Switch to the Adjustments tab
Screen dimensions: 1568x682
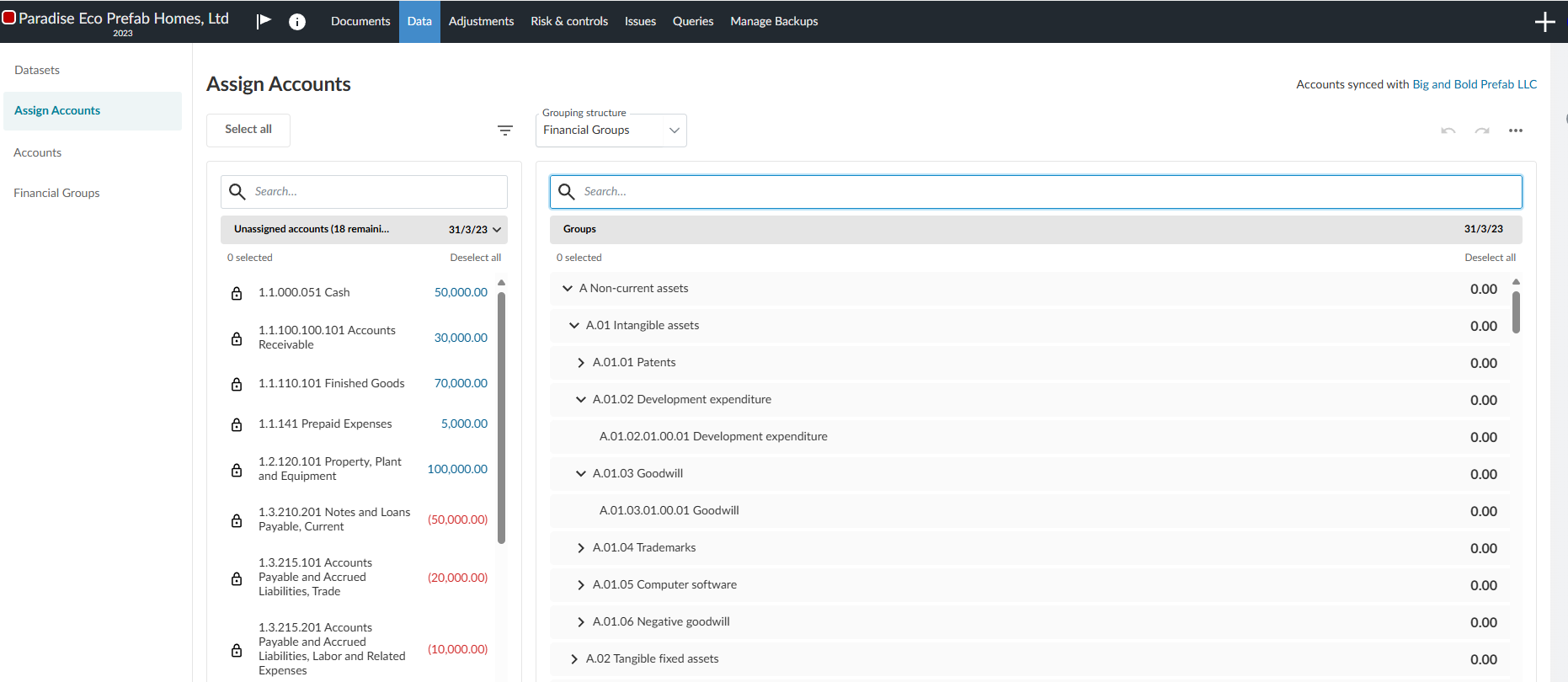point(481,21)
